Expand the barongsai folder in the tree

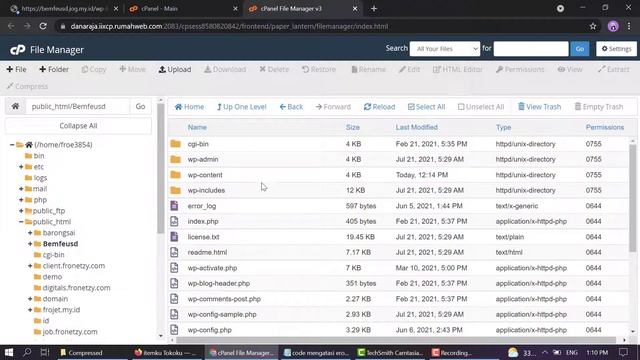tap(30, 233)
